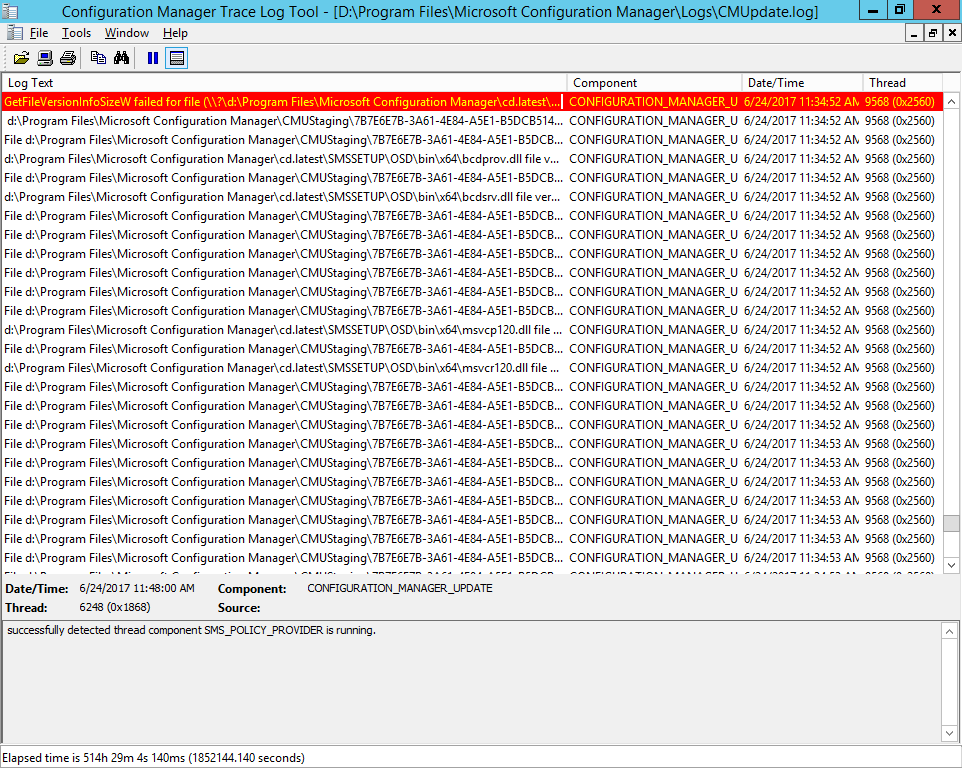
Task: Select the row mentioning msvcr120.dll
Action: pos(472,368)
